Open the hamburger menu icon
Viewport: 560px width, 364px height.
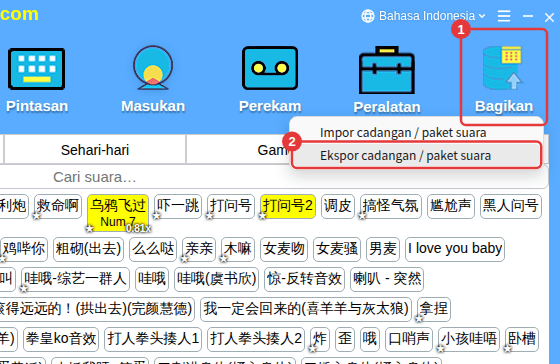(x=504, y=16)
